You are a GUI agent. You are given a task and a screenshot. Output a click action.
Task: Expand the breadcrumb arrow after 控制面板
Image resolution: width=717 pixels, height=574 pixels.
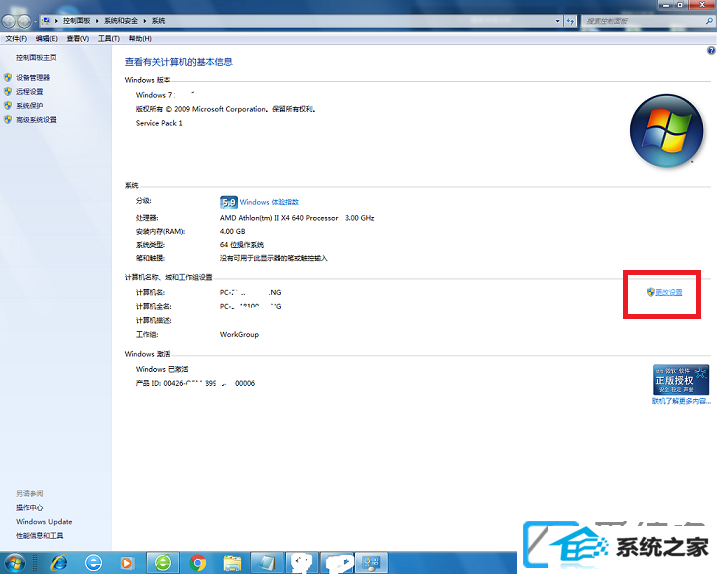[x=97, y=21]
